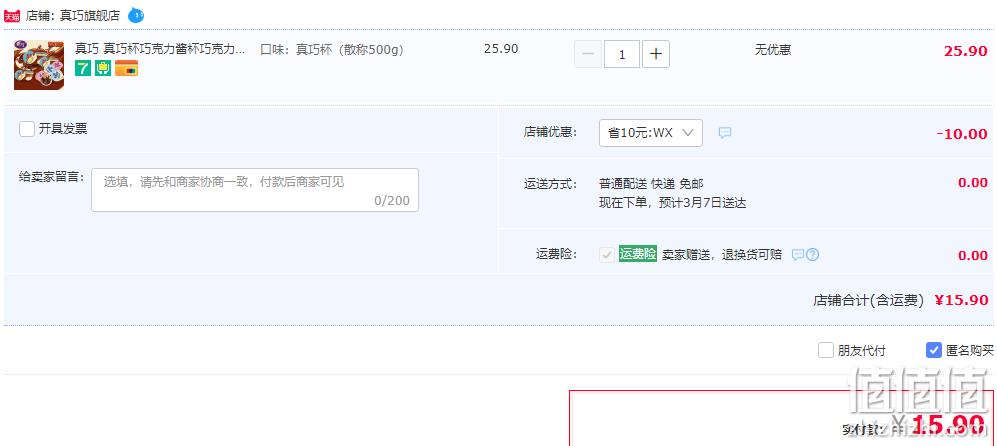This screenshot has height=446, width=997.
Task: Click the green 运费险 label
Action: point(638,254)
